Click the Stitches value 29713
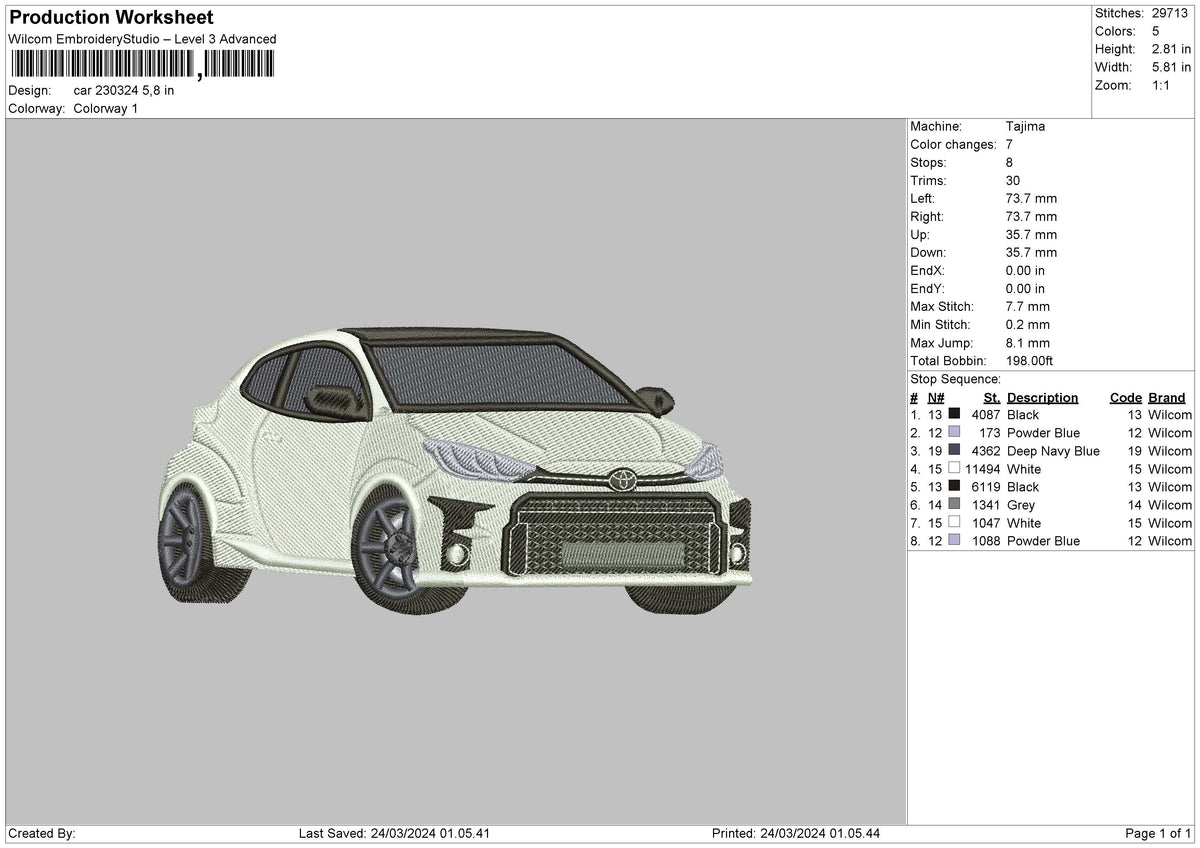 1172,13
